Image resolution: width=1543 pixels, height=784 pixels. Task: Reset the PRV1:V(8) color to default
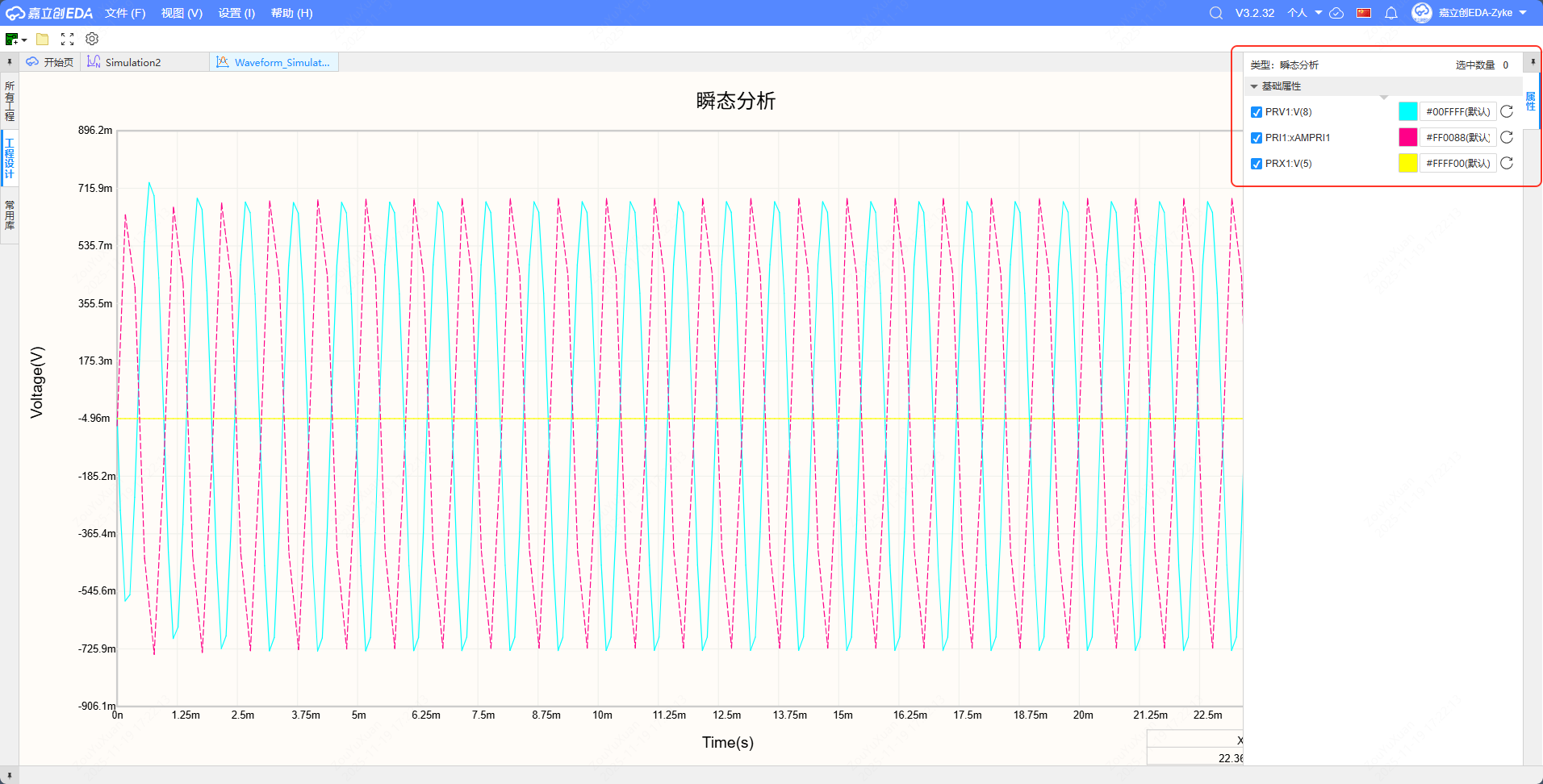click(1507, 112)
